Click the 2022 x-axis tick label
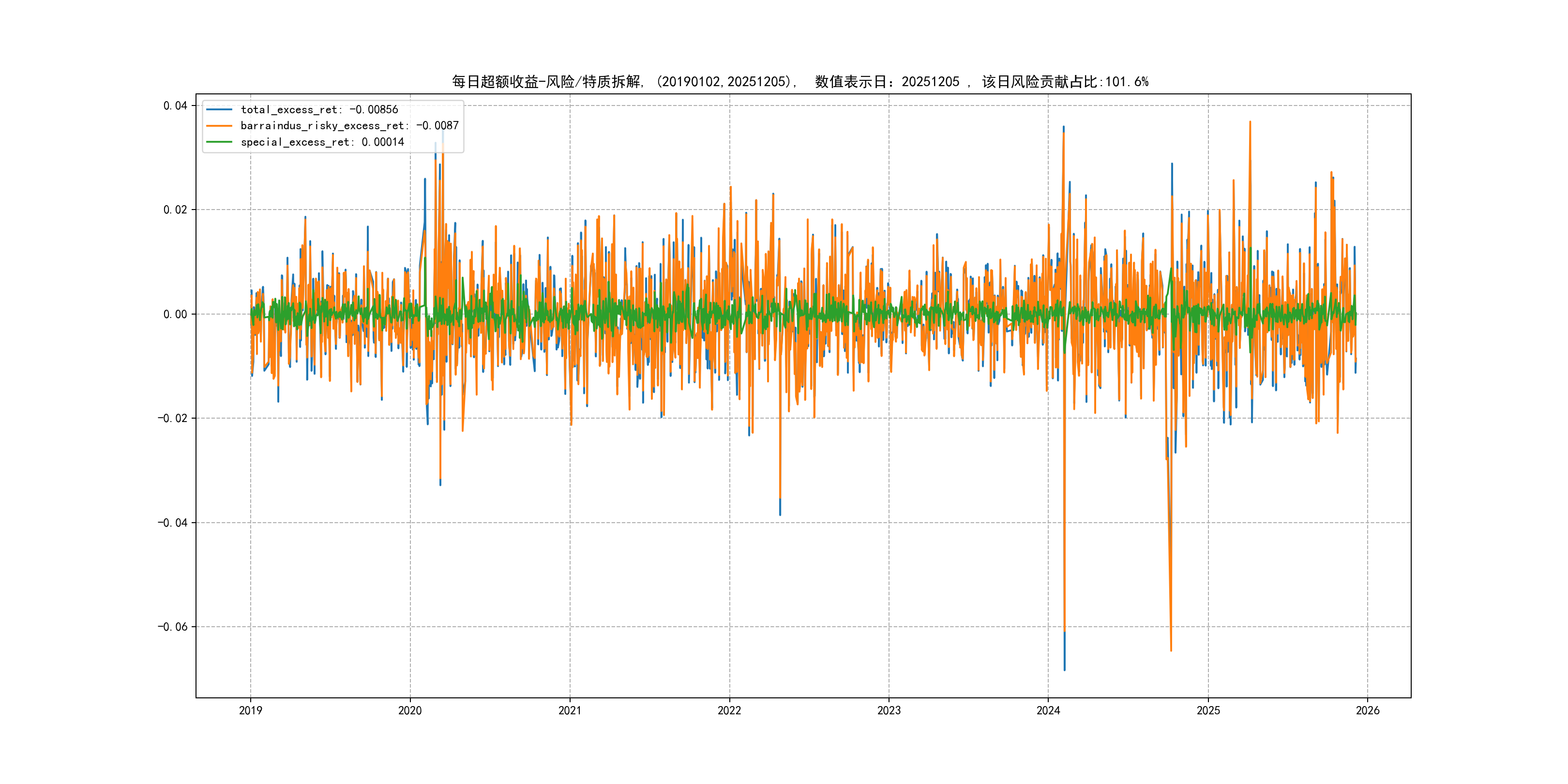 click(729, 710)
